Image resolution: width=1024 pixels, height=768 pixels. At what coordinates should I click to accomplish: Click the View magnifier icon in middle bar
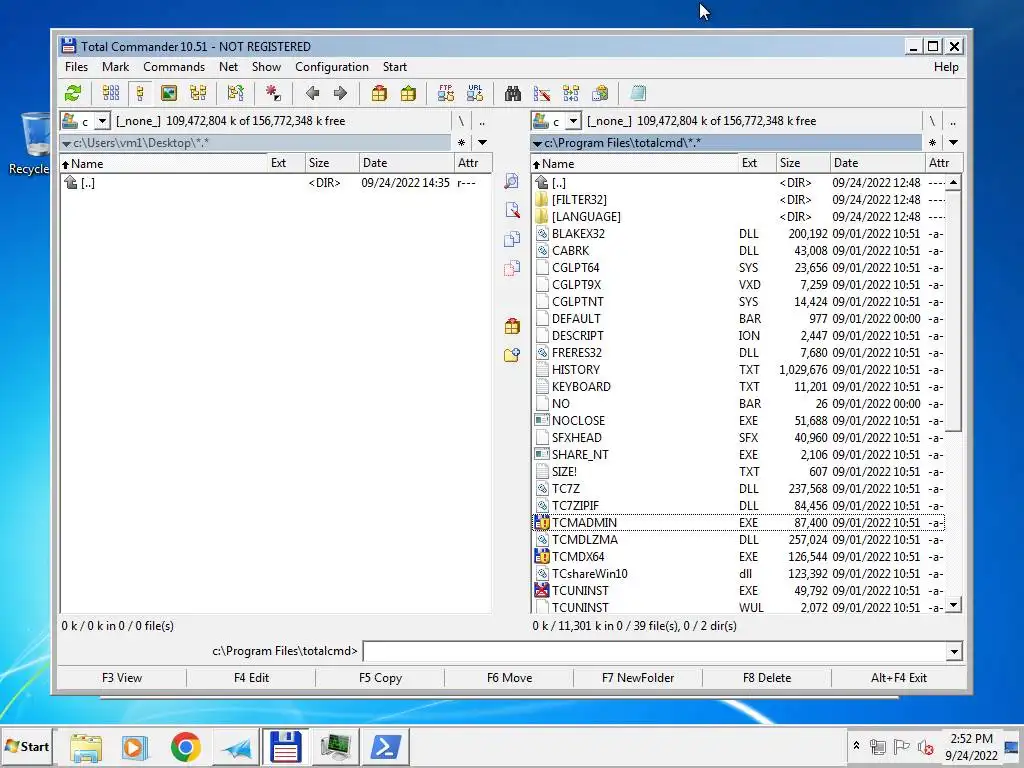coord(511,181)
